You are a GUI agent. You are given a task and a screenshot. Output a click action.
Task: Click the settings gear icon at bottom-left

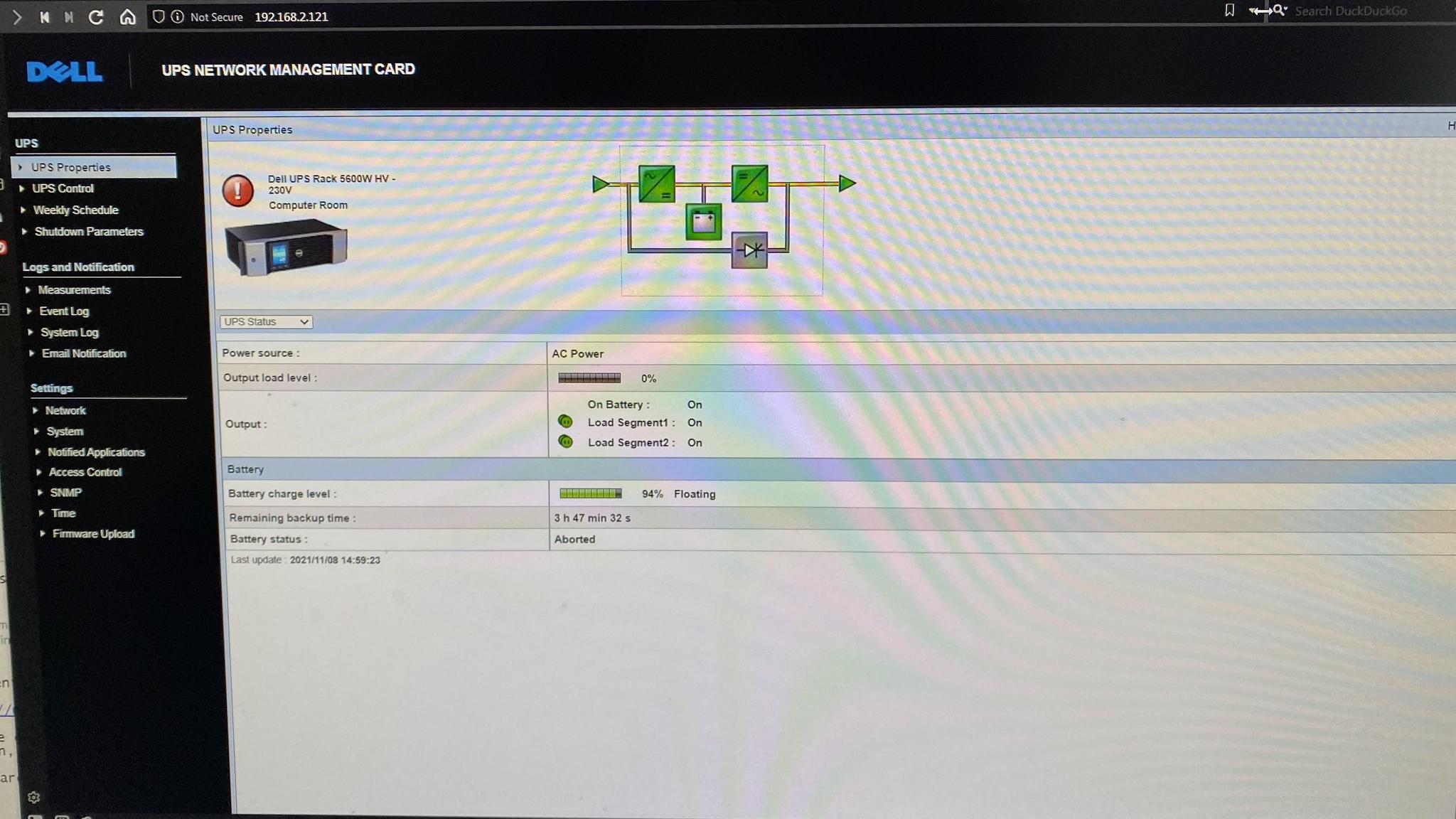tap(33, 798)
